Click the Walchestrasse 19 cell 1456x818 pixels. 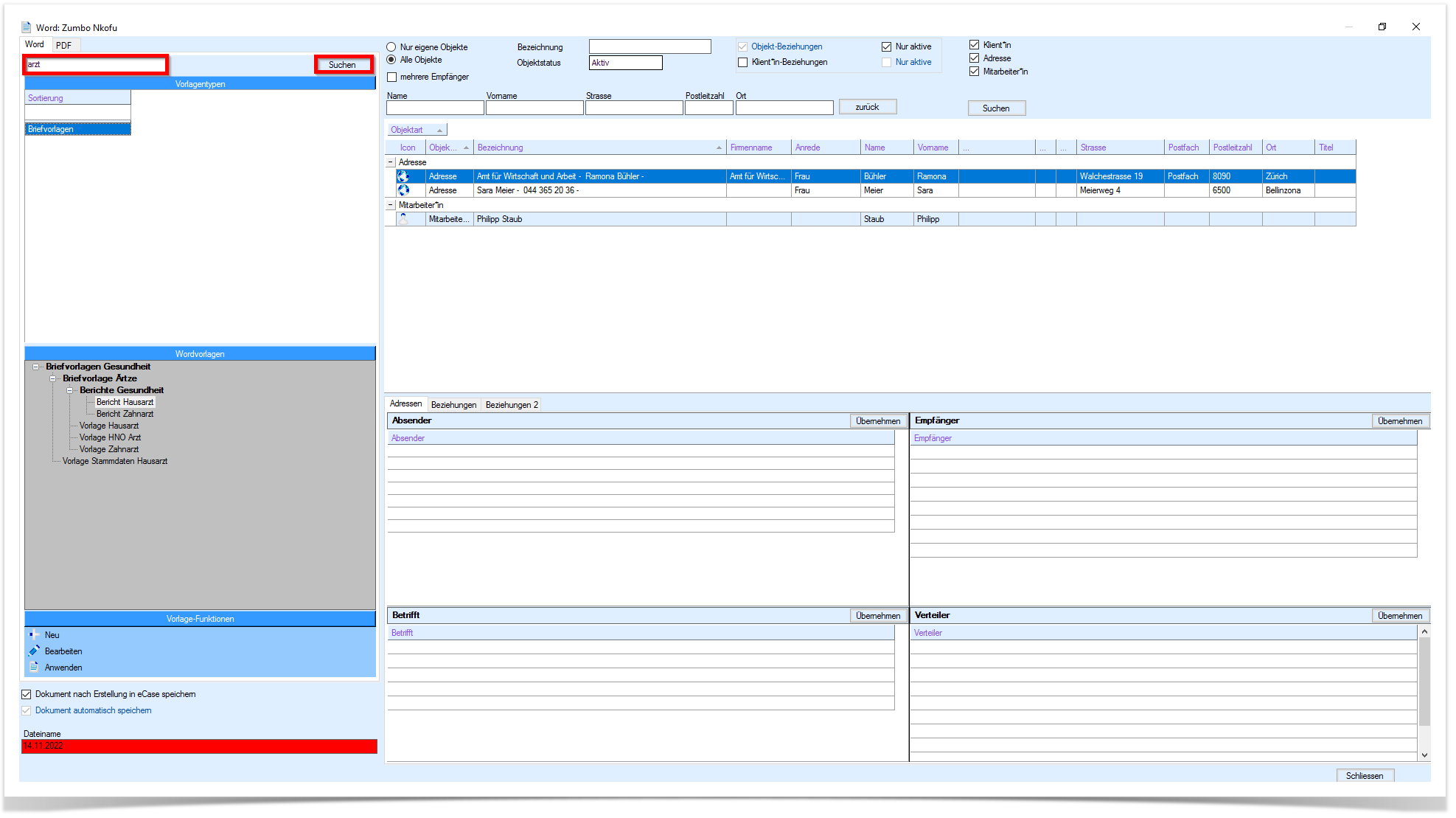1120,176
